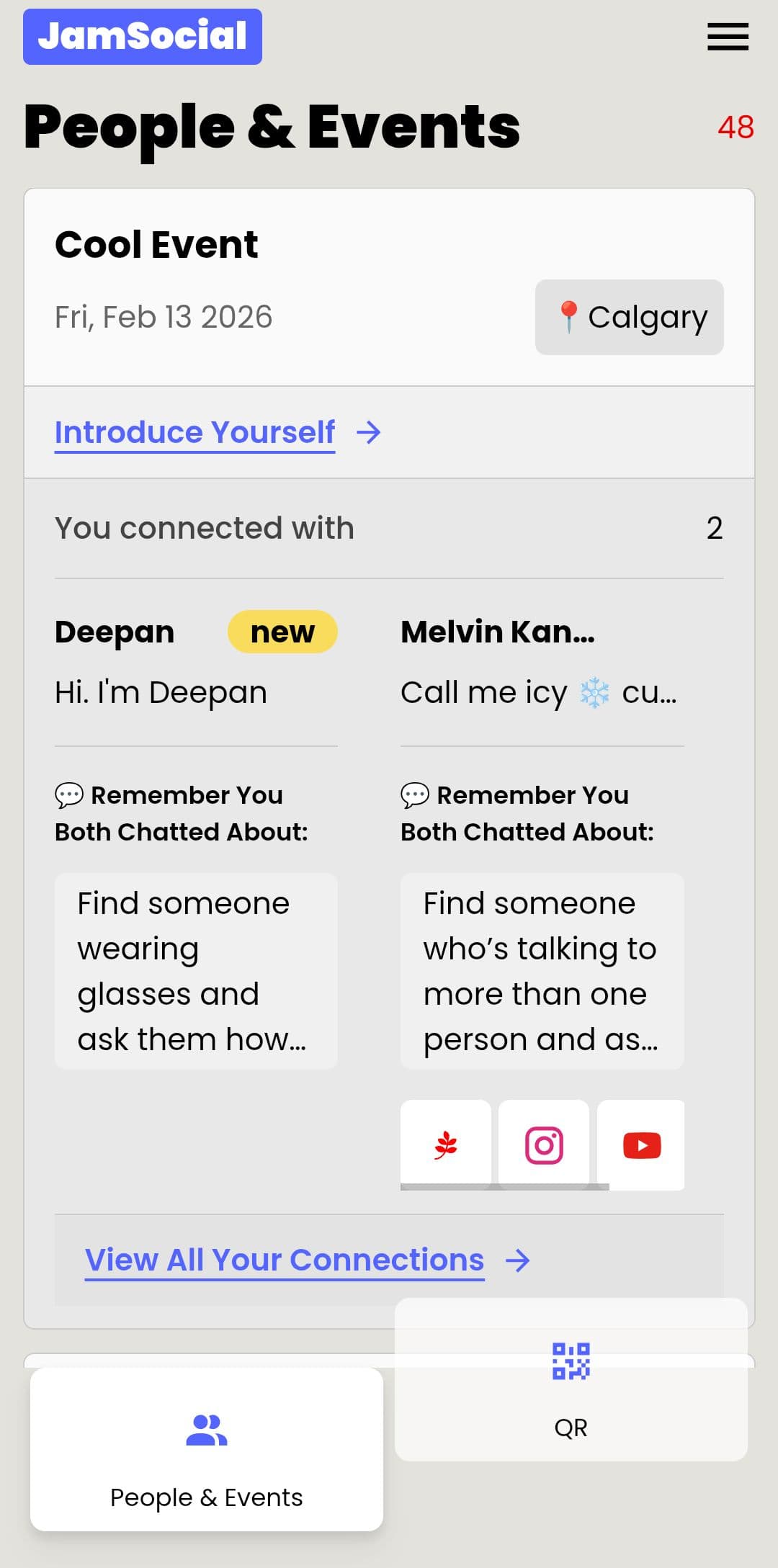
Task: Open the Introduce Yourself link
Action: tap(195, 433)
